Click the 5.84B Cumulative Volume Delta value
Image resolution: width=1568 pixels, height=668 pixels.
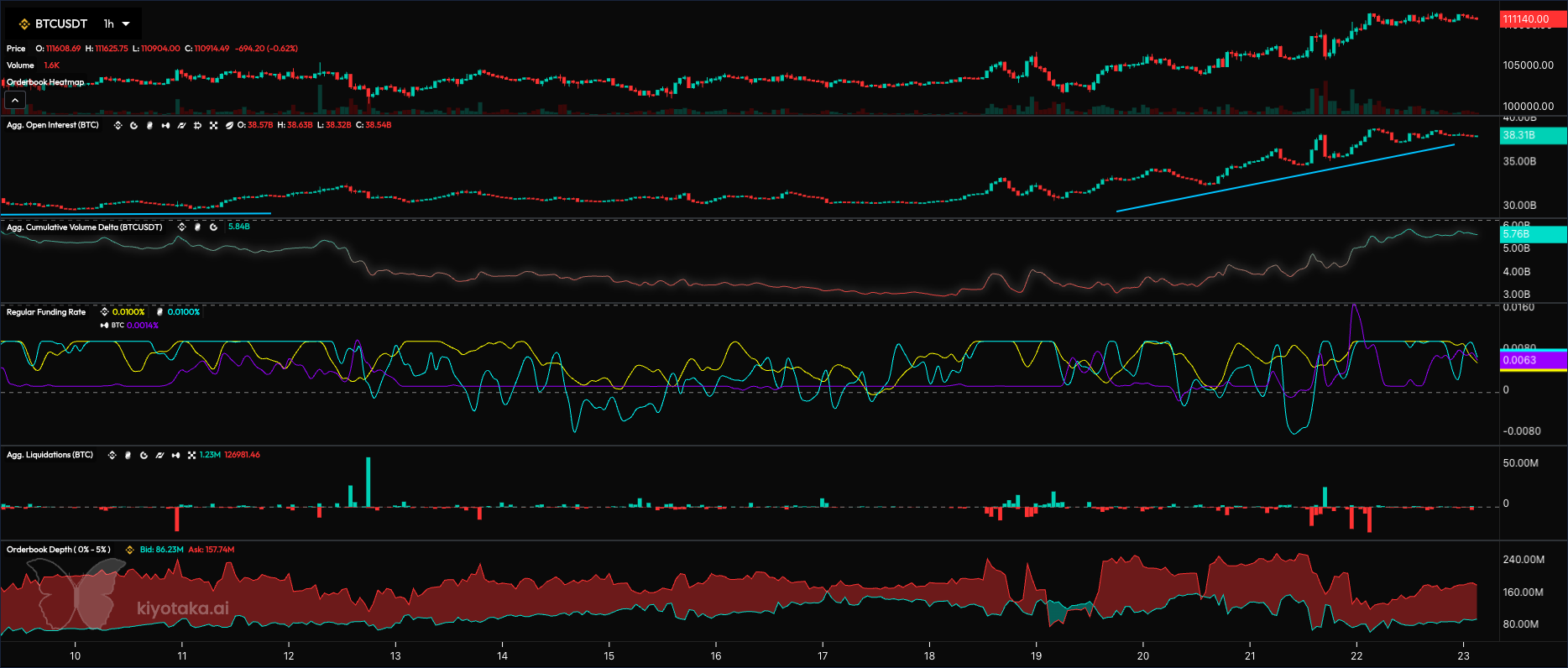(239, 227)
